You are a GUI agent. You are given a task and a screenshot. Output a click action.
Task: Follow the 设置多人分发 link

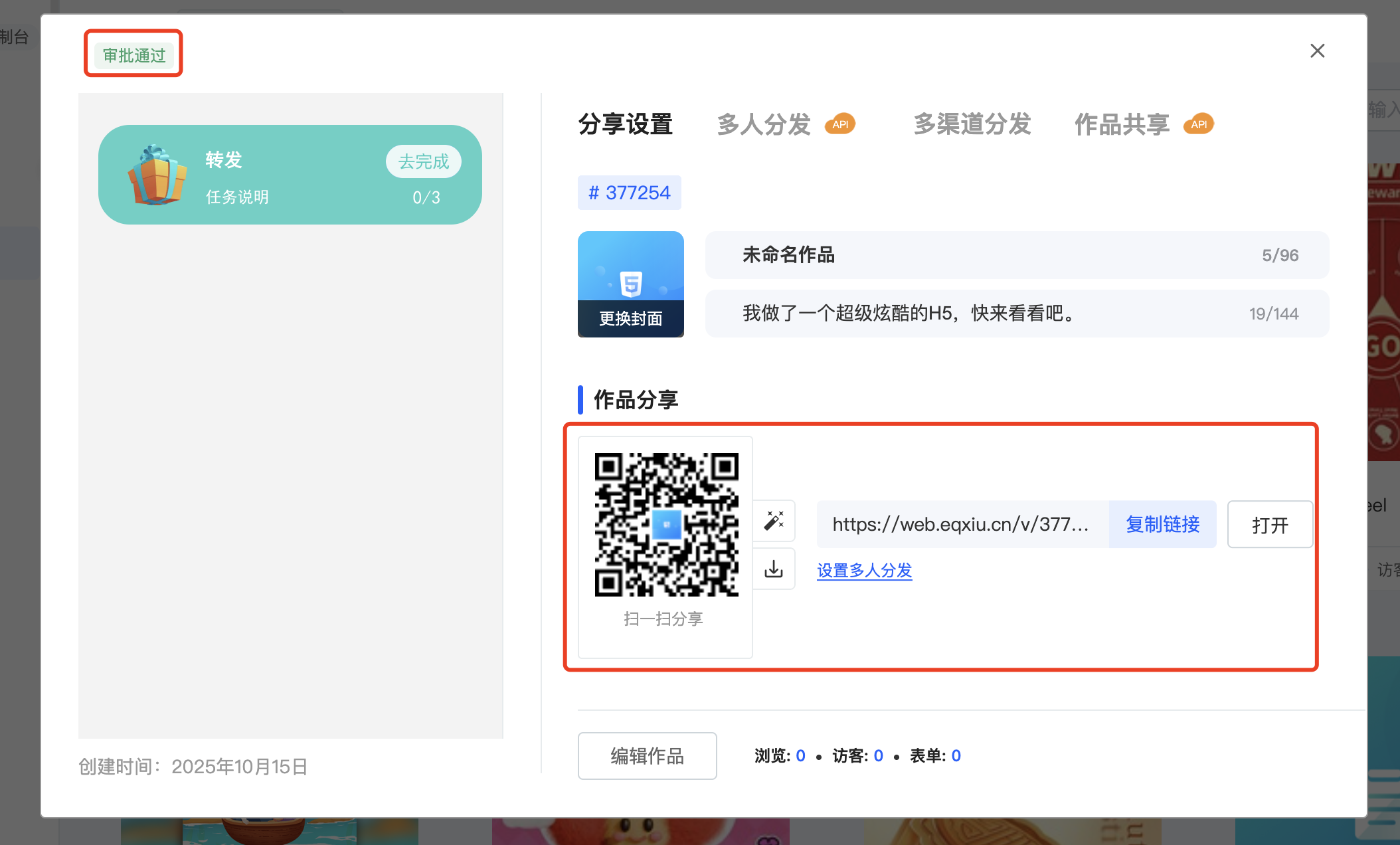(864, 571)
